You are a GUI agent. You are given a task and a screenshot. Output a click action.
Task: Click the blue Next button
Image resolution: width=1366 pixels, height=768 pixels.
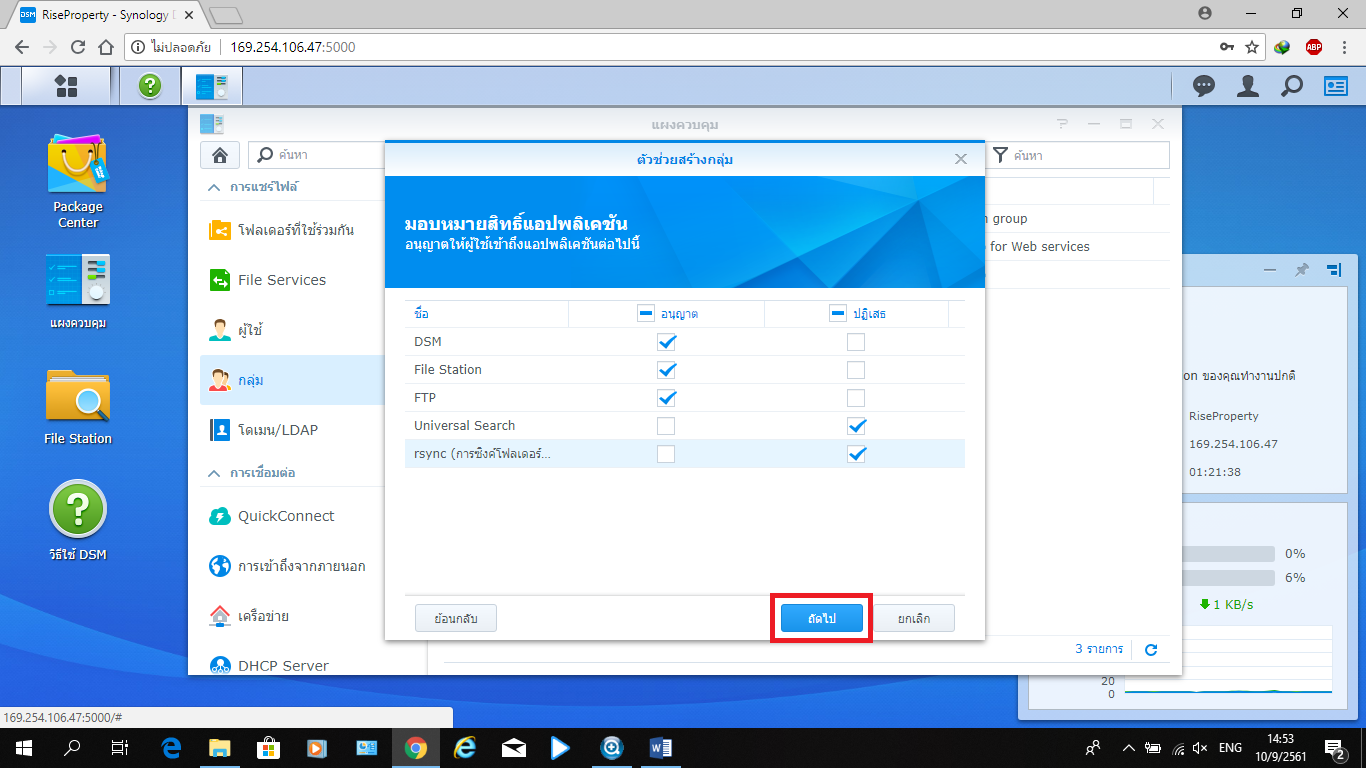pyautogui.click(x=821, y=619)
